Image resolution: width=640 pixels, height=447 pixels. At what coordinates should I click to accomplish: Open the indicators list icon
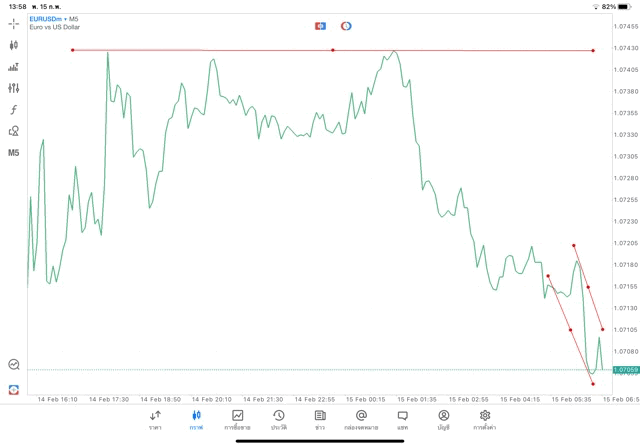(14, 67)
